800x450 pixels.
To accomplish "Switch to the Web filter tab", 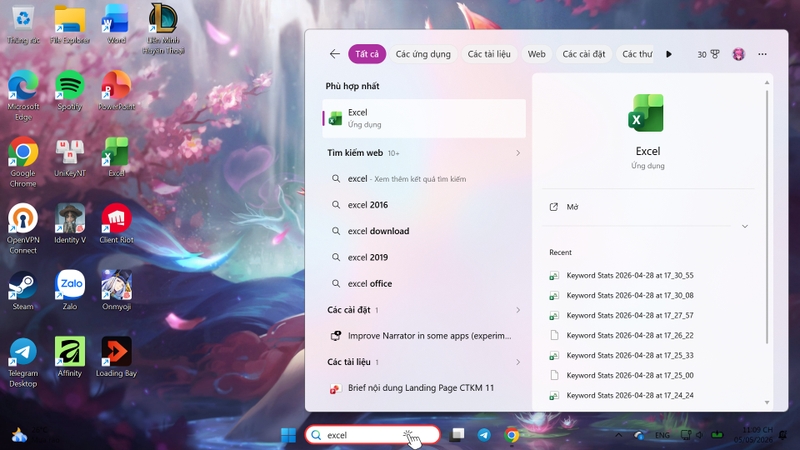I will click(536, 54).
